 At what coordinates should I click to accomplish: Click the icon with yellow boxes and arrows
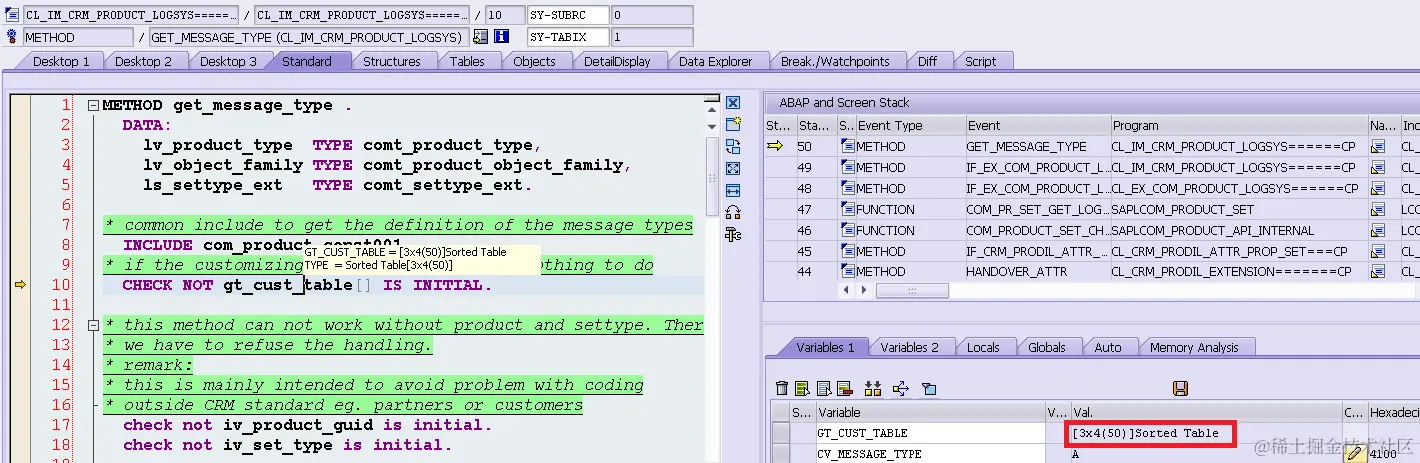[x=873, y=389]
